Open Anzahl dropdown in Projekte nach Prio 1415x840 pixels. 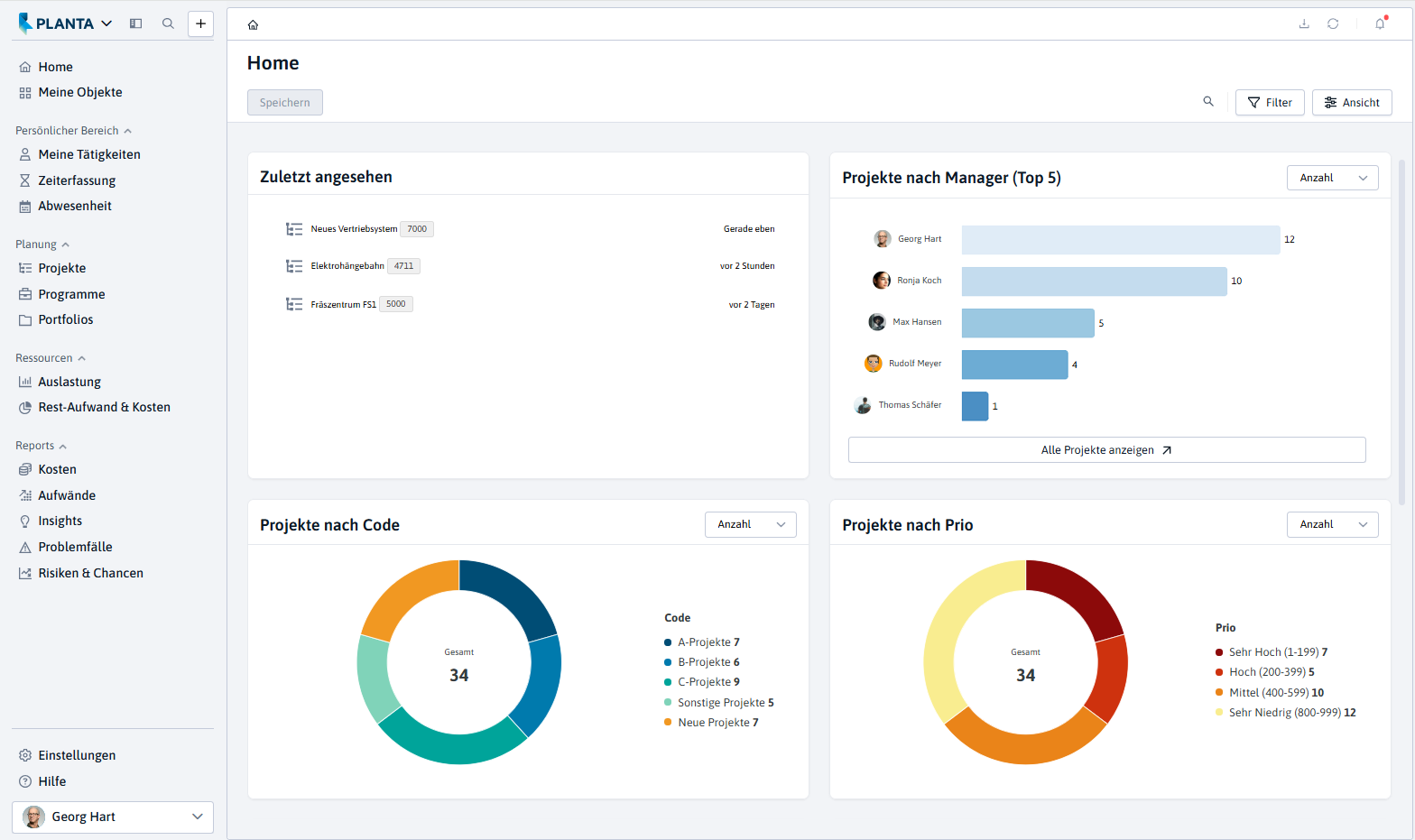[x=1333, y=524]
